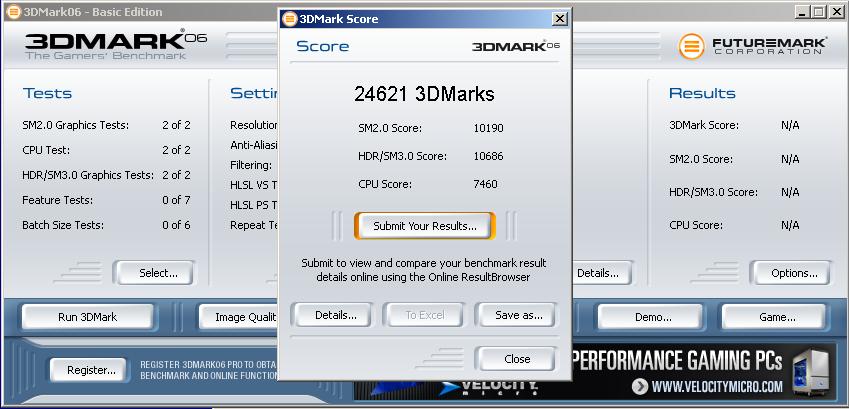Click the Online ResultBrowser description text
This screenshot has width=849, height=409.
pos(423,270)
